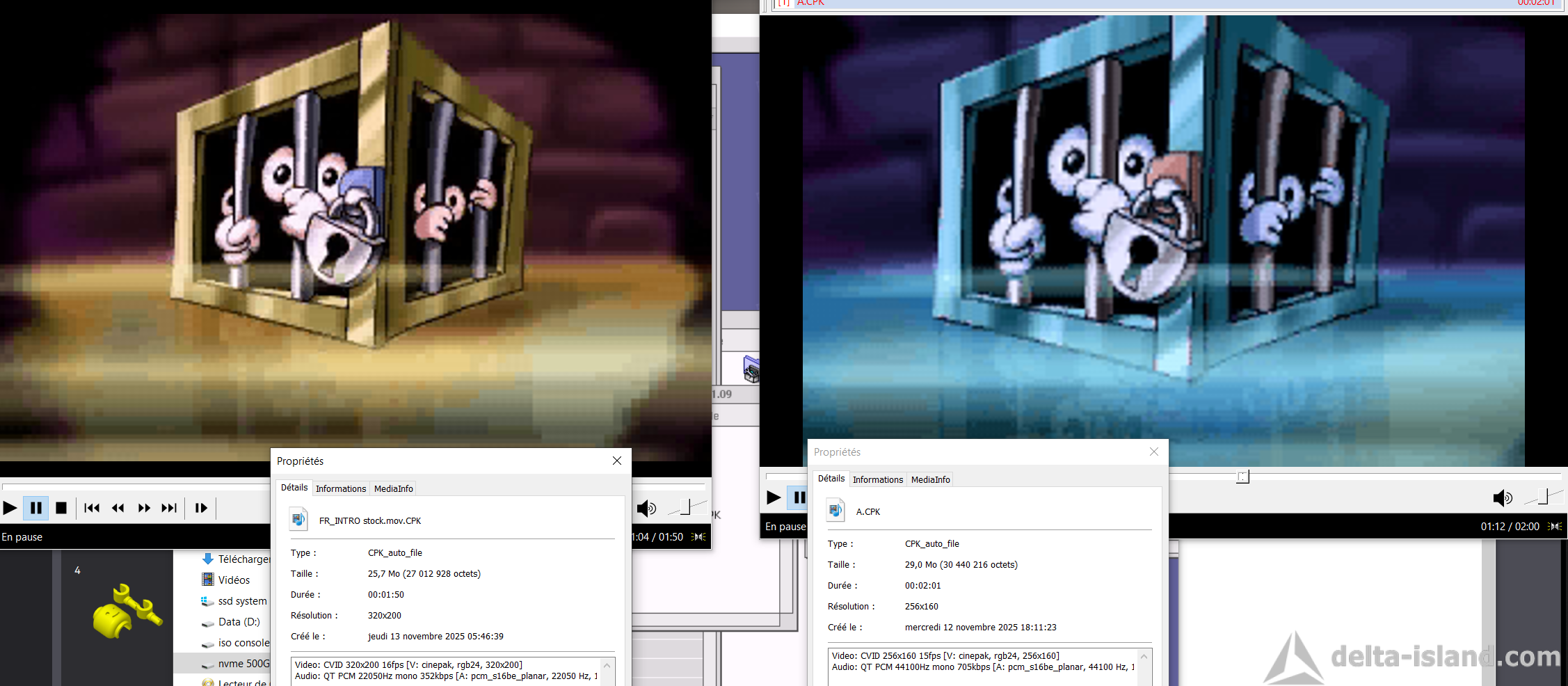Click the file icon beside FR_INTRO stock.mov.CPK
Viewport: 1568px width, 686px height.
pos(298,519)
